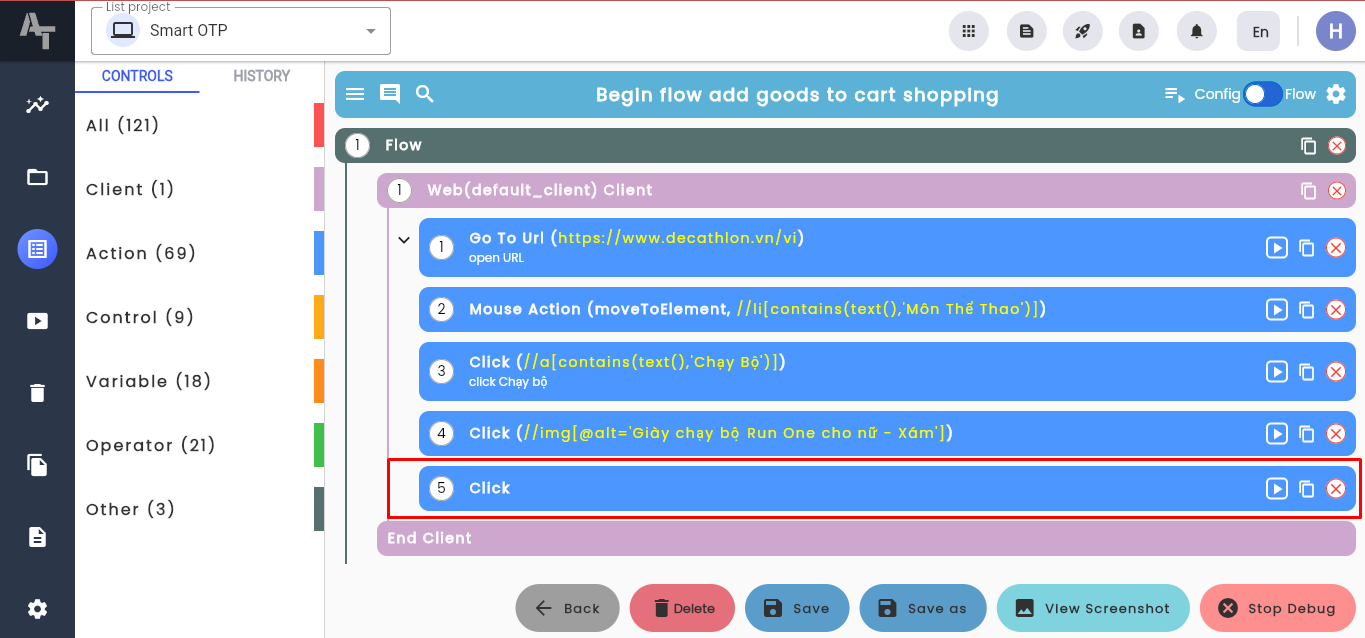Open the apps grid icon in header

pyautogui.click(x=968, y=31)
